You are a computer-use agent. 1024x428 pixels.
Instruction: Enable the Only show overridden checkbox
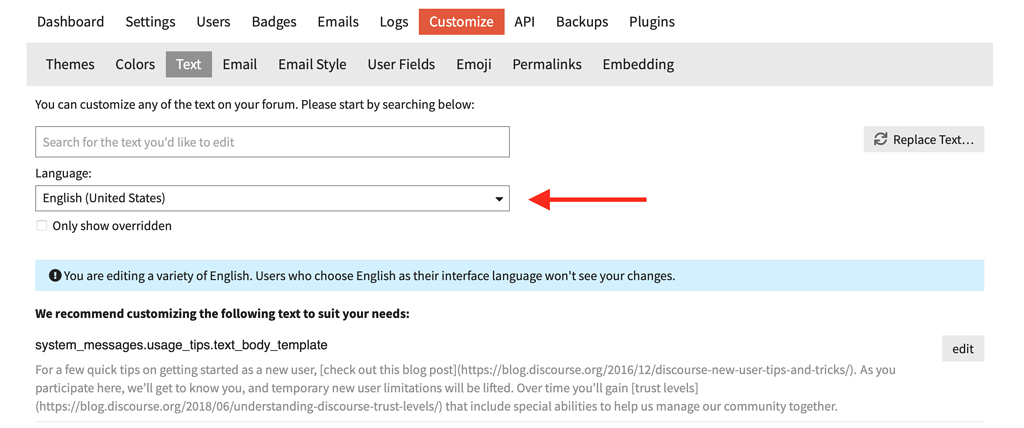coord(42,226)
